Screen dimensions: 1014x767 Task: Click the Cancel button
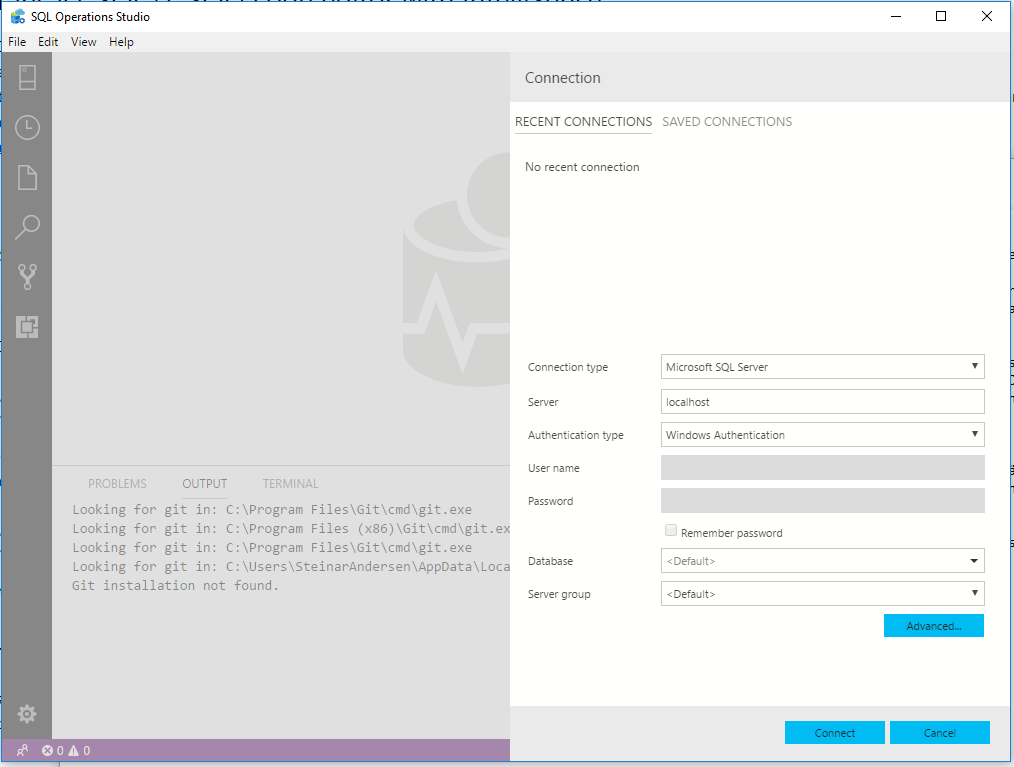point(940,733)
